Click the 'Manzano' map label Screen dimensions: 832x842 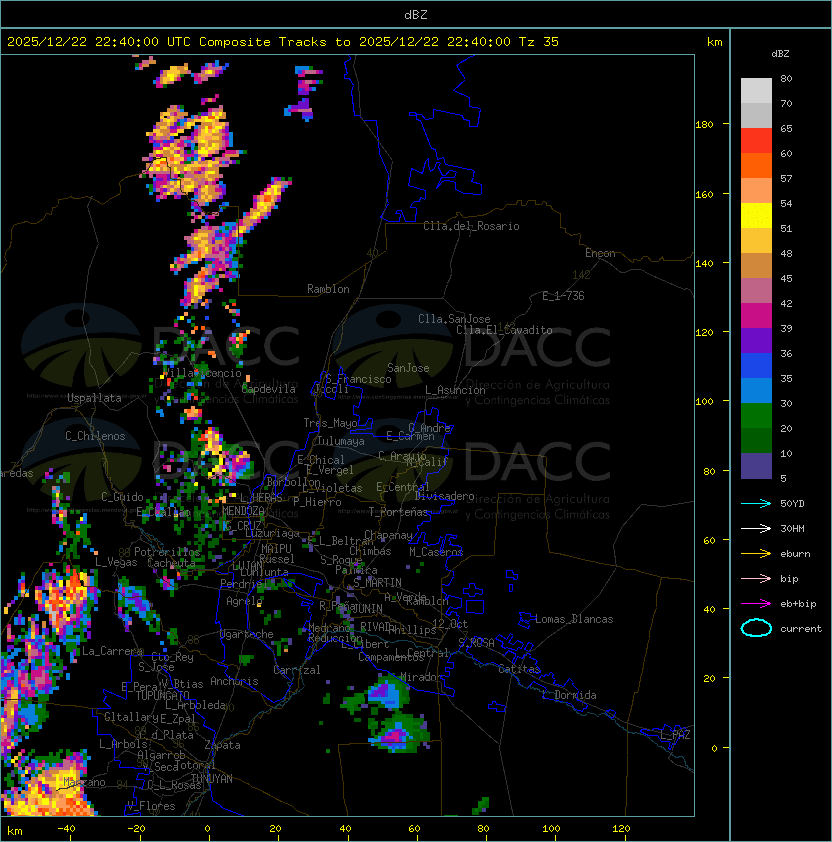[x=84, y=782]
